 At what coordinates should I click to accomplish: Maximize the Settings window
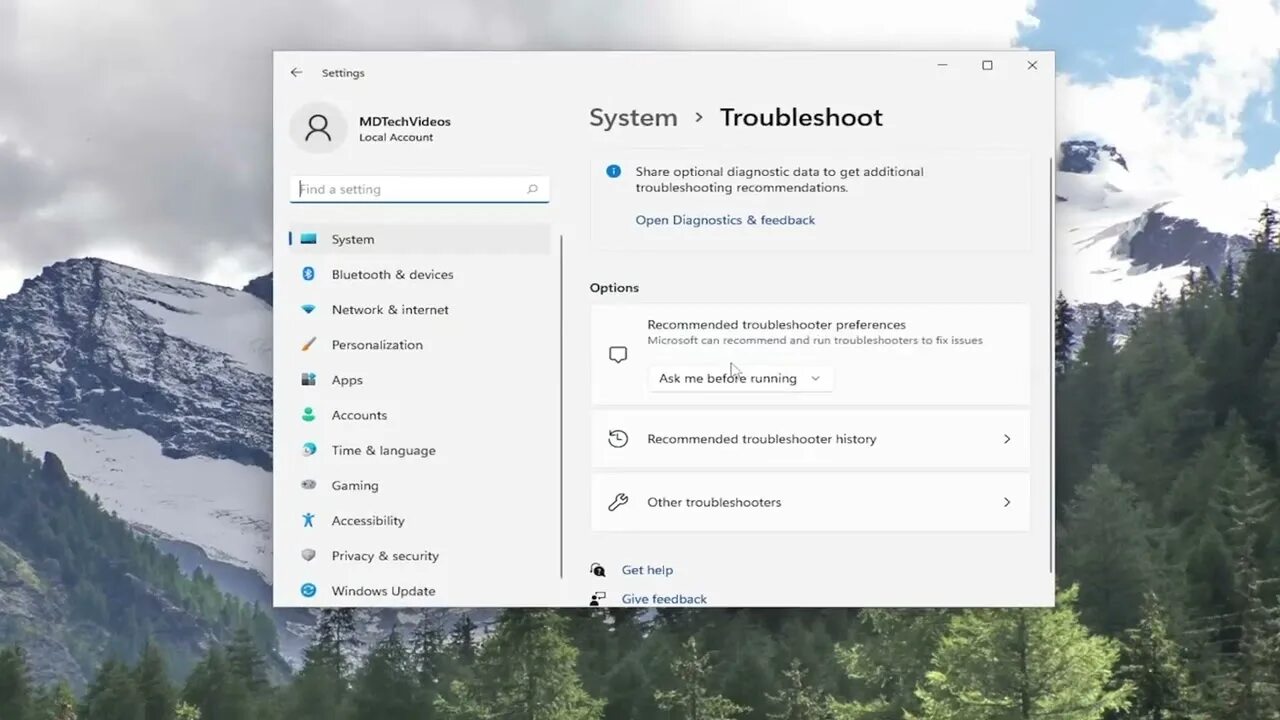pyautogui.click(x=987, y=65)
